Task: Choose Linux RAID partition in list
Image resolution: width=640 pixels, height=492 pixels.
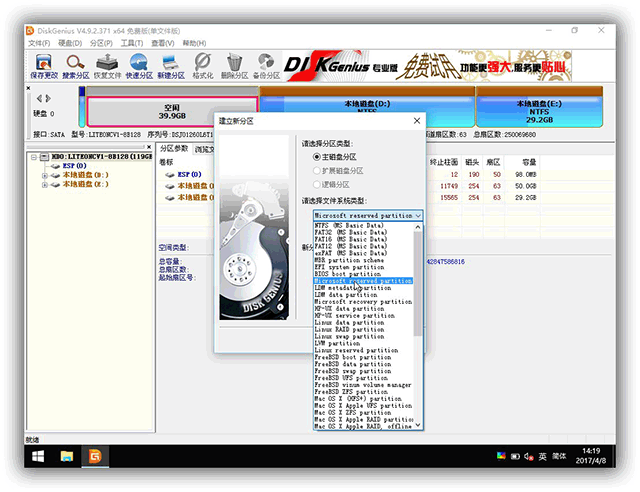Action: click(363, 329)
